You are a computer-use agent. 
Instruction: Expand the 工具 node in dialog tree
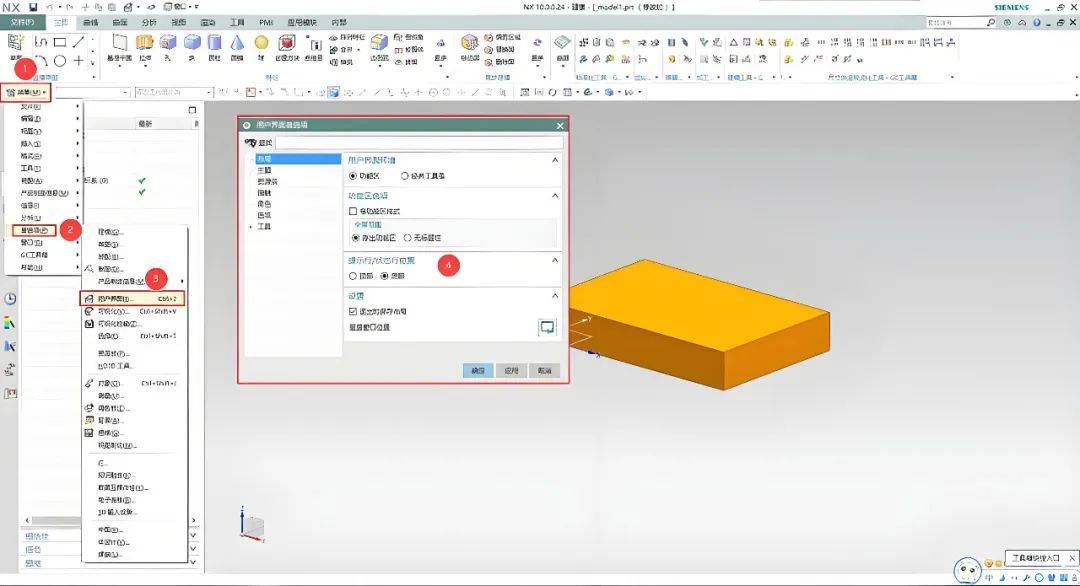[x=248, y=227]
